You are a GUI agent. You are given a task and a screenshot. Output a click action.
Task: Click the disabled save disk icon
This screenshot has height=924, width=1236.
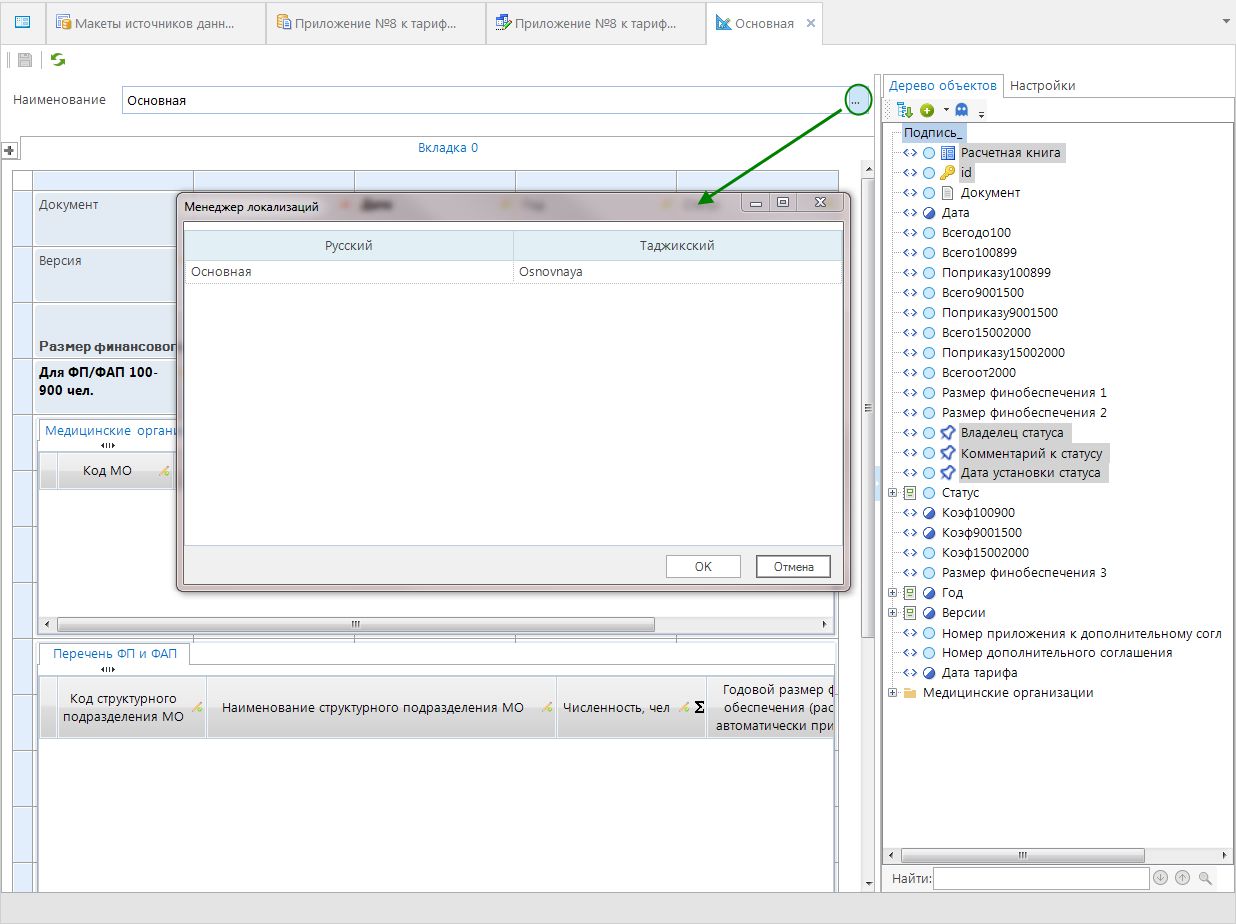click(25, 60)
